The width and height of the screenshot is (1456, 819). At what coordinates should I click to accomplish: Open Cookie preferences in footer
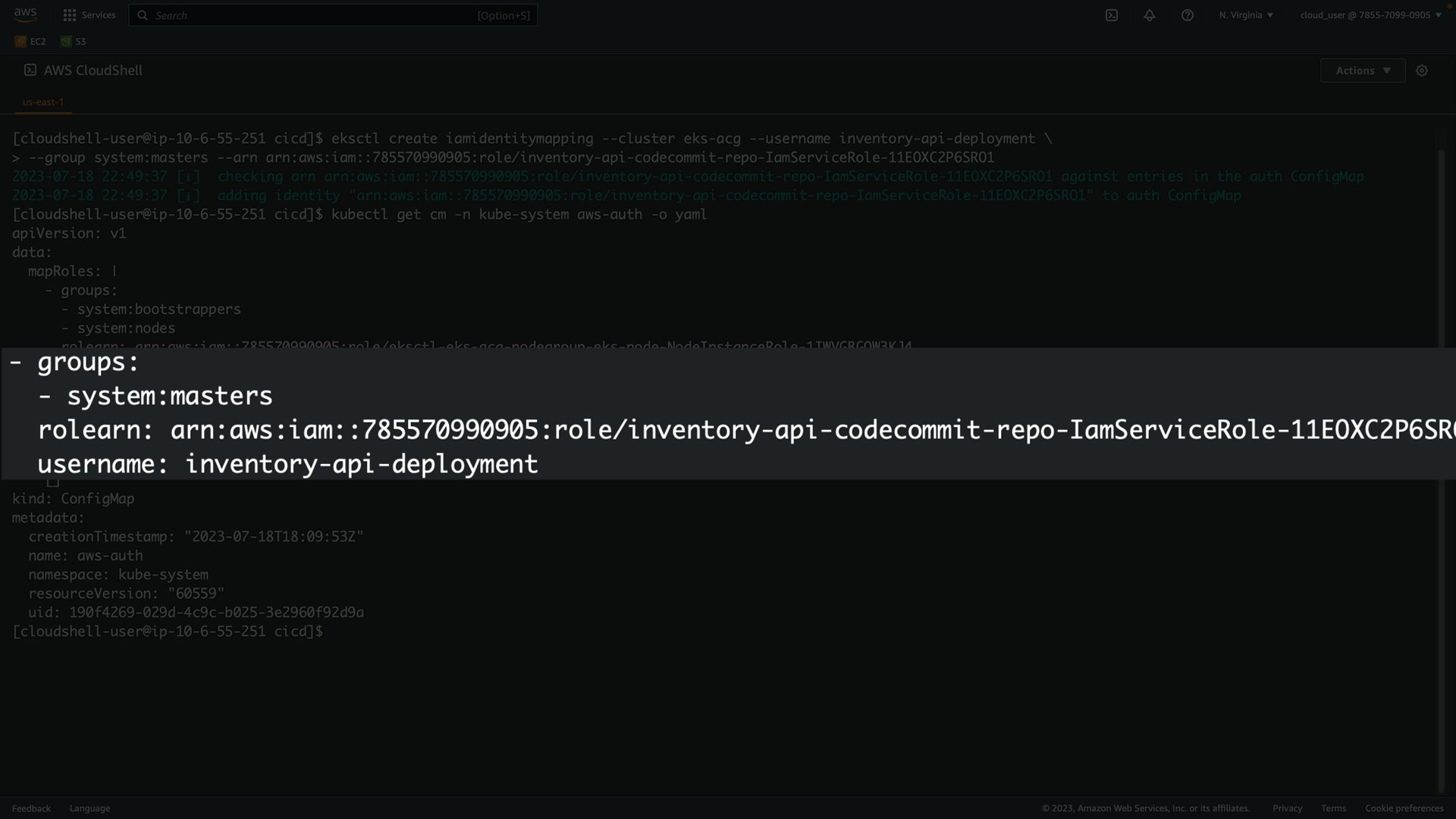pyautogui.click(x=1404, y=808)
